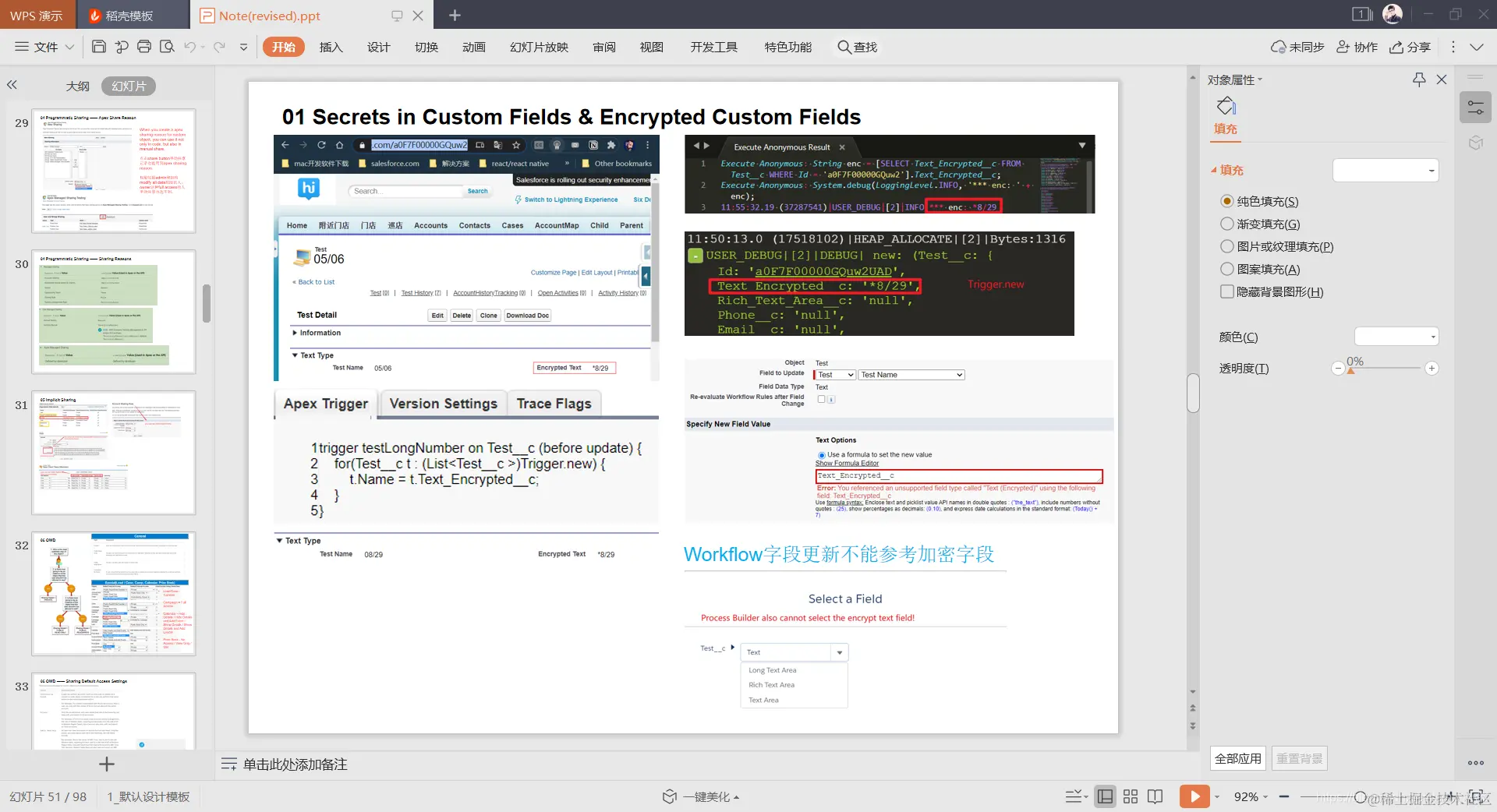Open Print Preview from the toolbar
The width and height of the screenshot is (1497, 812).
[x=167, y=47]
